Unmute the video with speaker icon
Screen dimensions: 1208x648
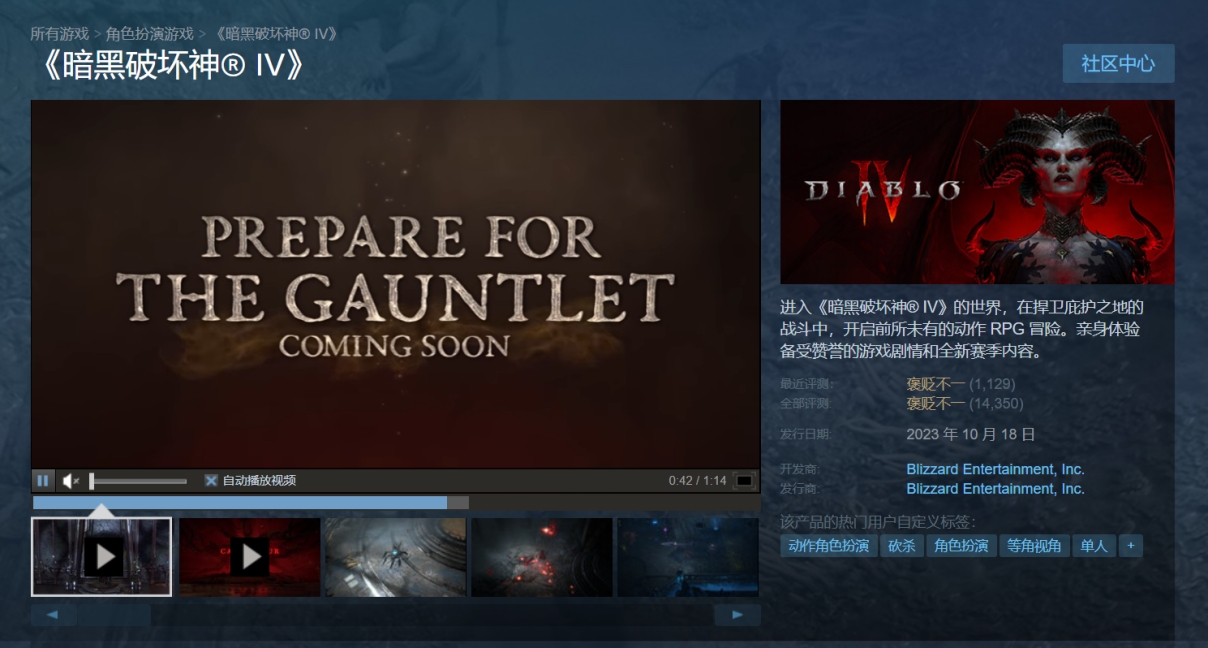coord(70,481)
